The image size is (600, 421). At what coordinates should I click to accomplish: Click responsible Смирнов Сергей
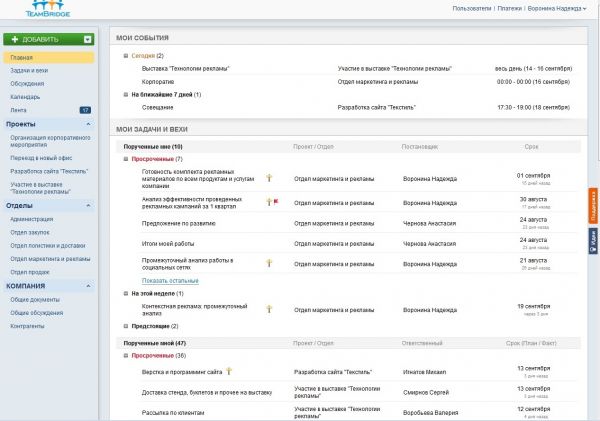coord(426,393)
